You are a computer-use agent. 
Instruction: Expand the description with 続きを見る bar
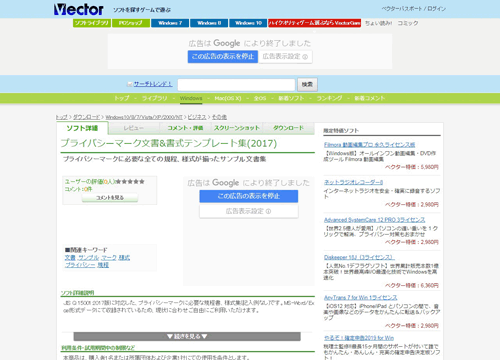click(187, 336)
